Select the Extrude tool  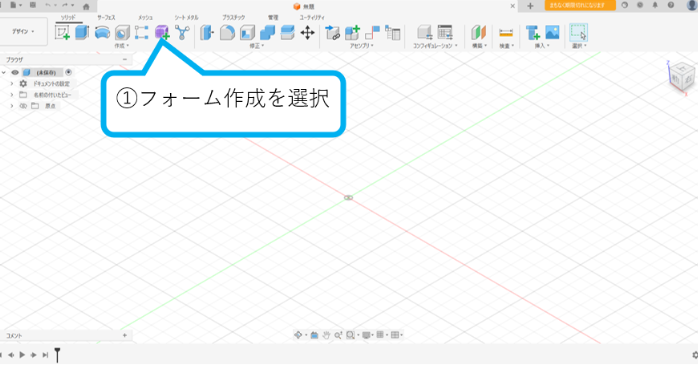click(x=82, y=32)
